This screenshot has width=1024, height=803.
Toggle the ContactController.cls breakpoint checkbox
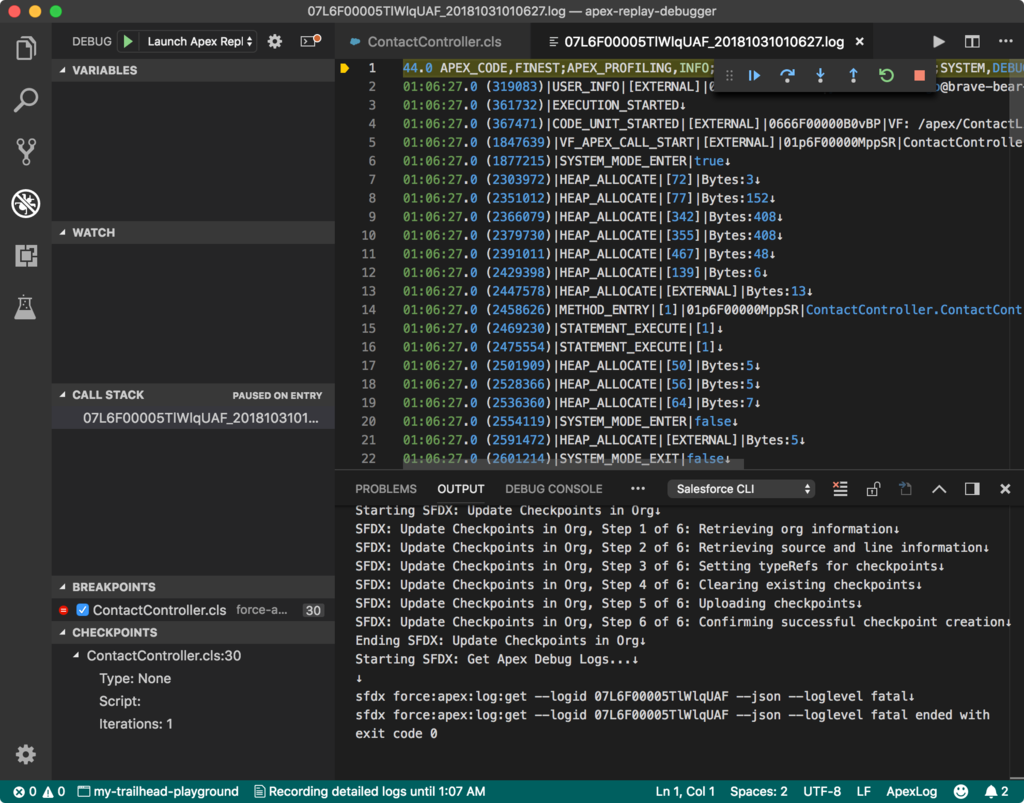tap(83, 610)
